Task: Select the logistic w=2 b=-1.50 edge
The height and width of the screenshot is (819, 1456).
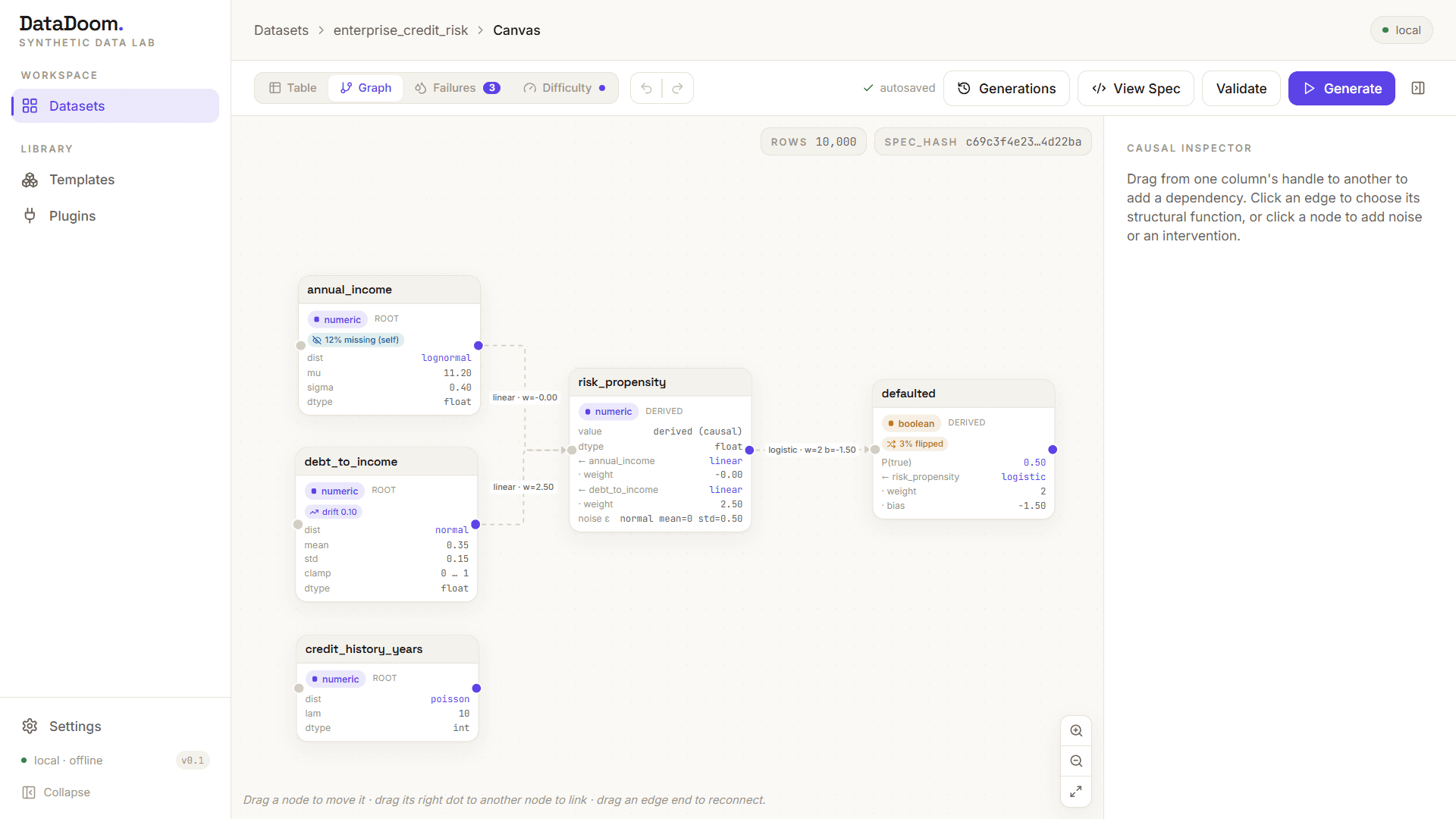Action: click(x=811, y=450)
